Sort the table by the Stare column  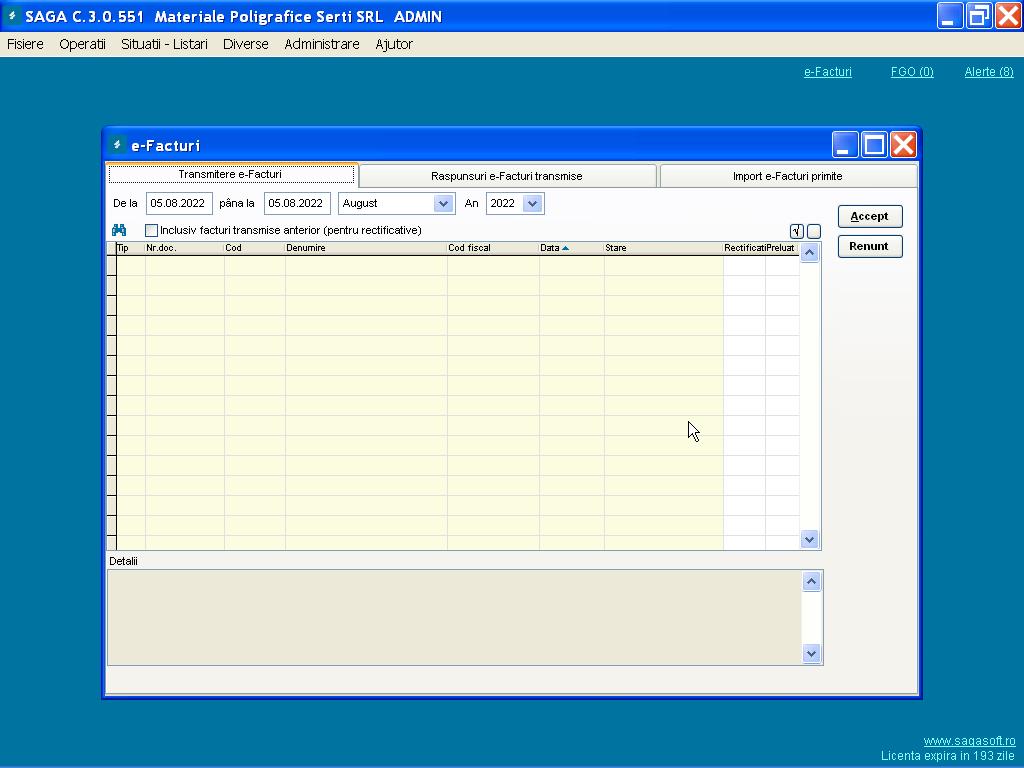664,248
